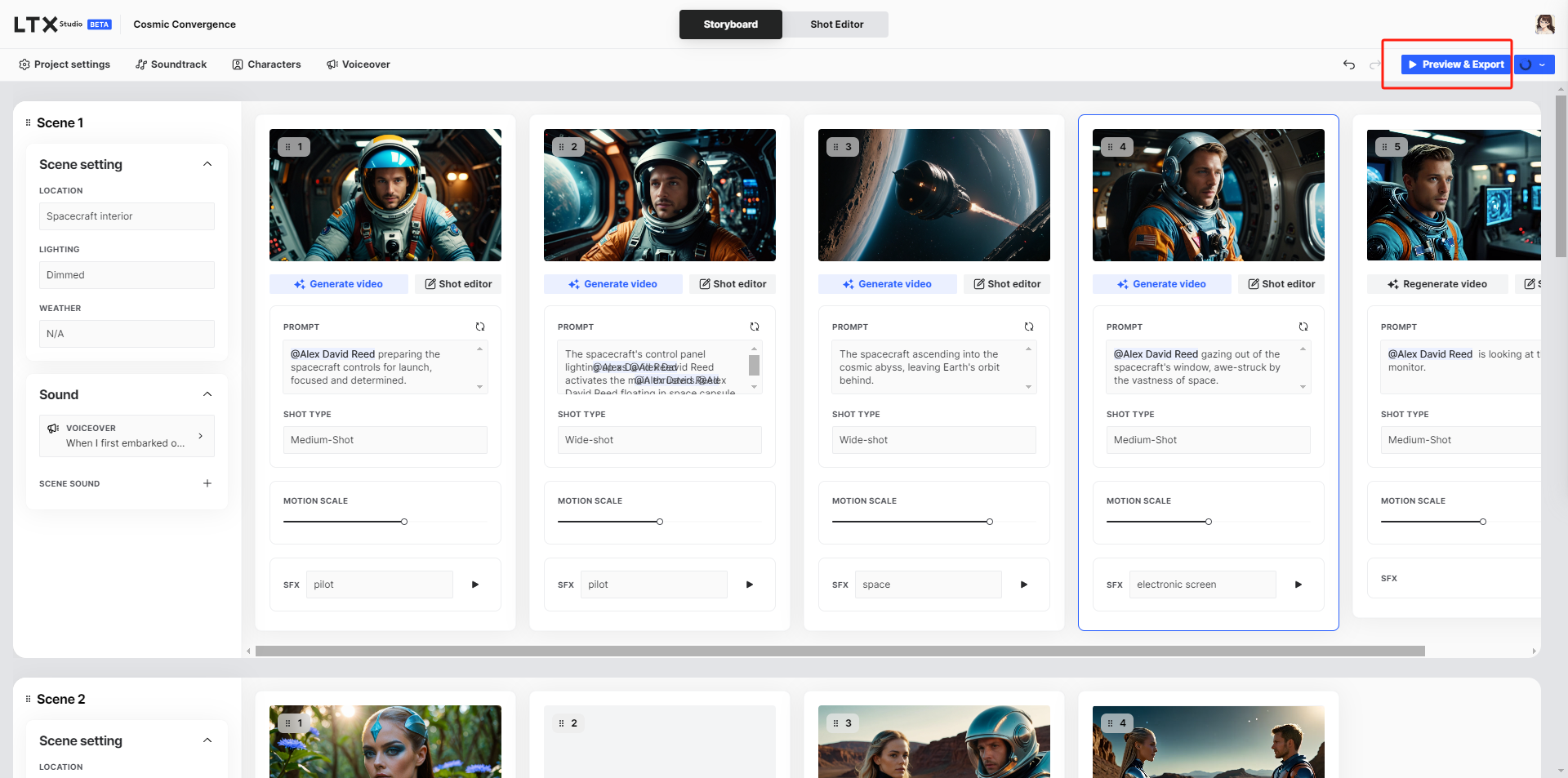Open Shot type dropdown of shot 1
The height and width of the screenshot is (778, 1568).
(x=385, y=440)
